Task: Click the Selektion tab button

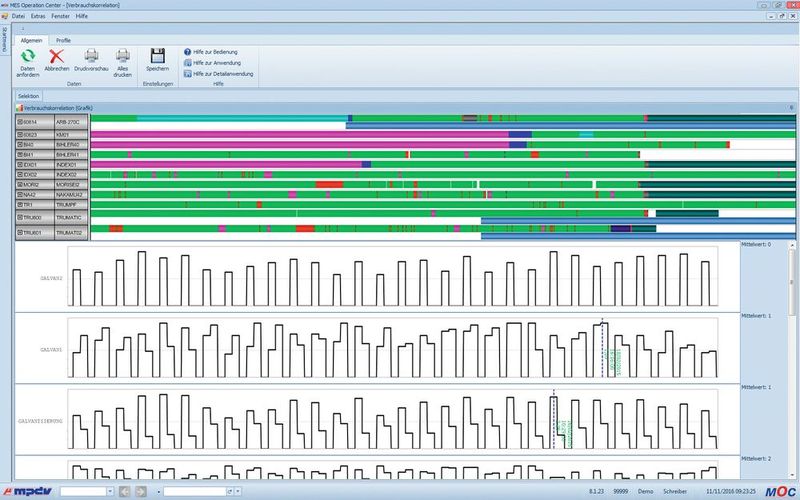Action: tap(29, 96)
